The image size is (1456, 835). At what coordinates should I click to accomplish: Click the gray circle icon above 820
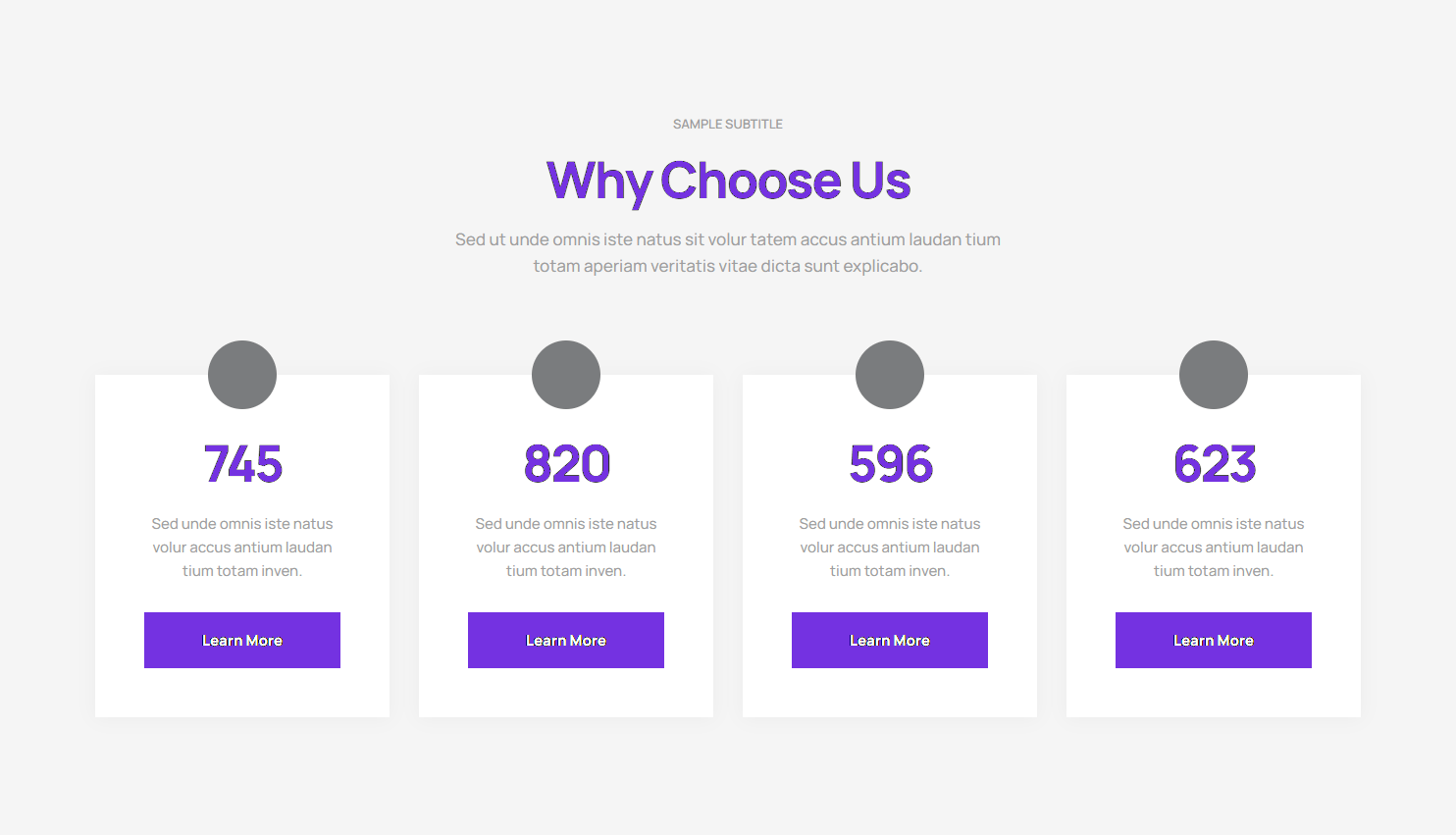(566, 375)
